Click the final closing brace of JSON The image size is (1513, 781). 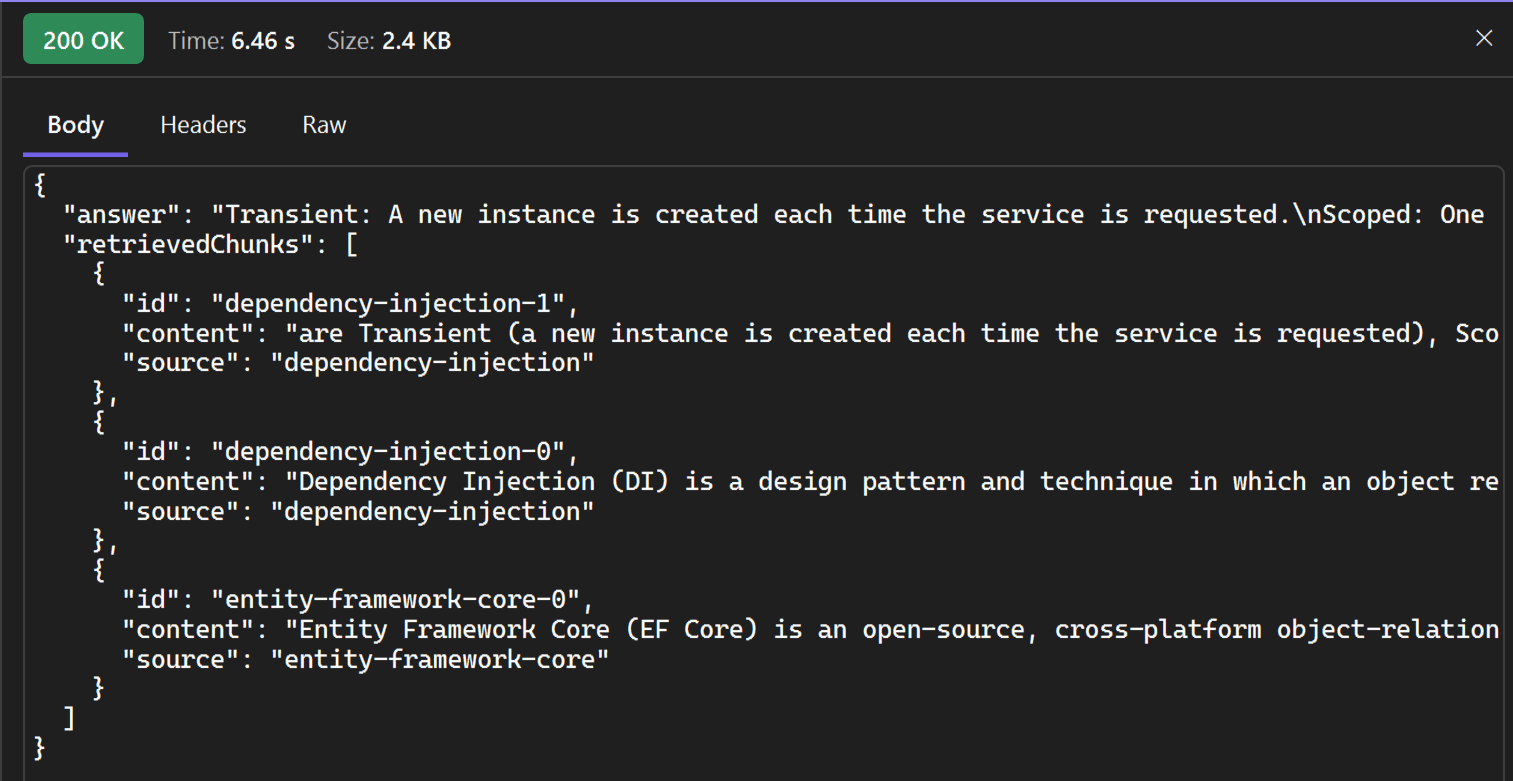(40, 747)
